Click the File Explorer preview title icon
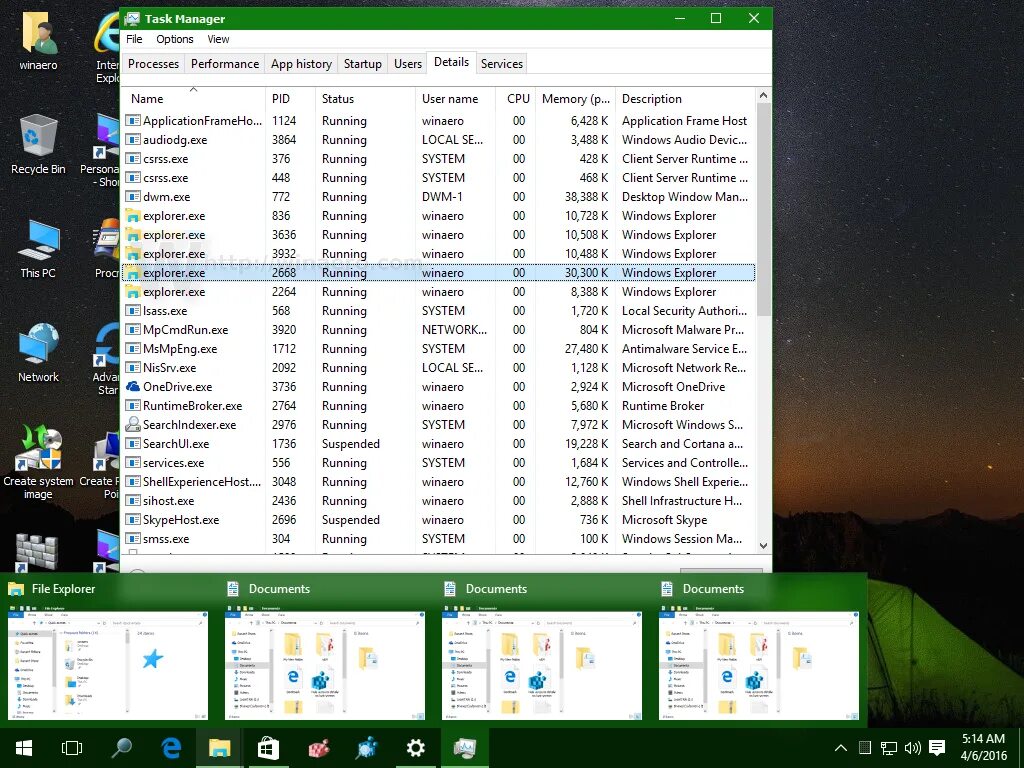Image resolution: width=1024 pixels, height=768 pixels. tap(16, 589)
